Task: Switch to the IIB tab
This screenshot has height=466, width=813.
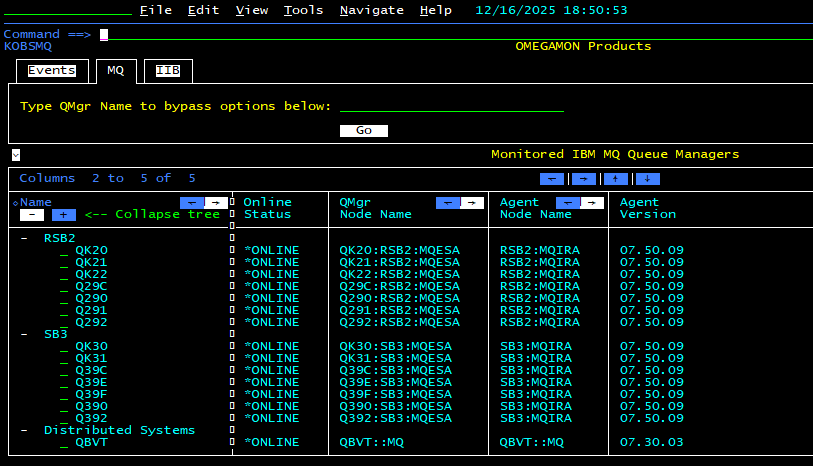Action: pyautogui.click(x=168, y=71)
